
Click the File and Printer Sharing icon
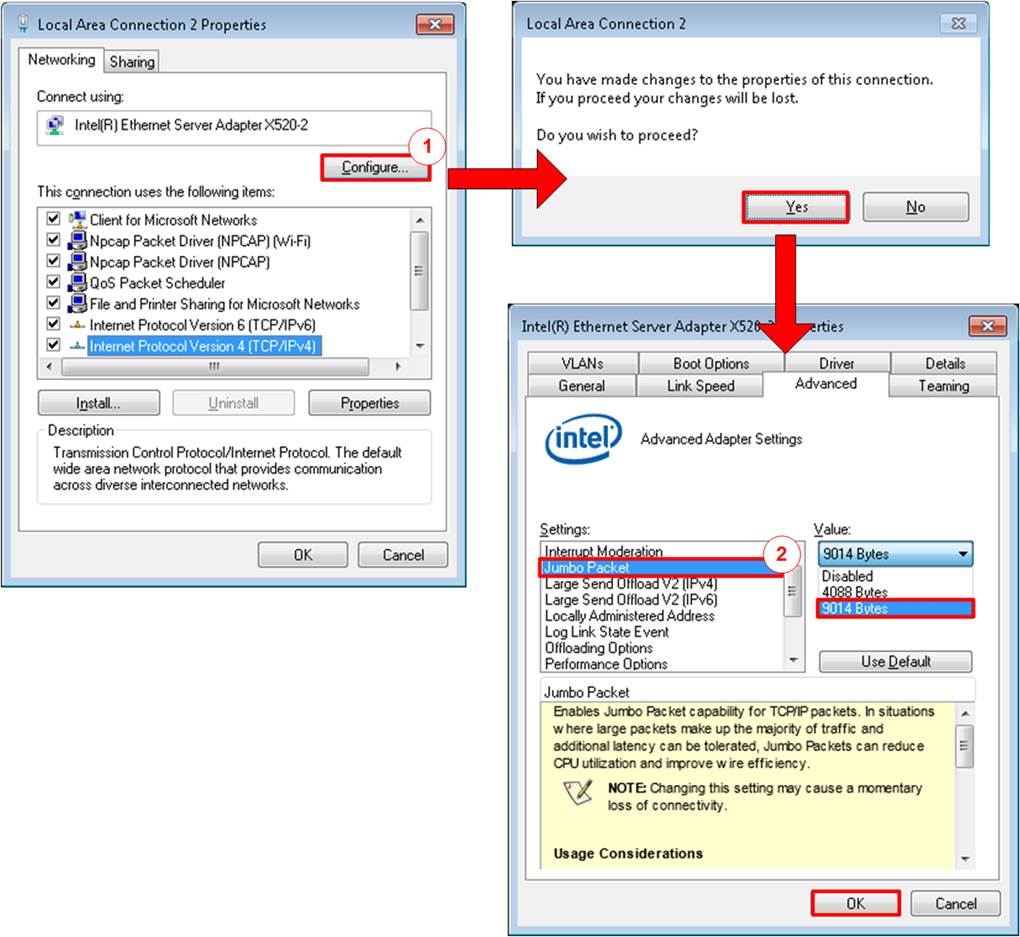click(x=77, y=304)
